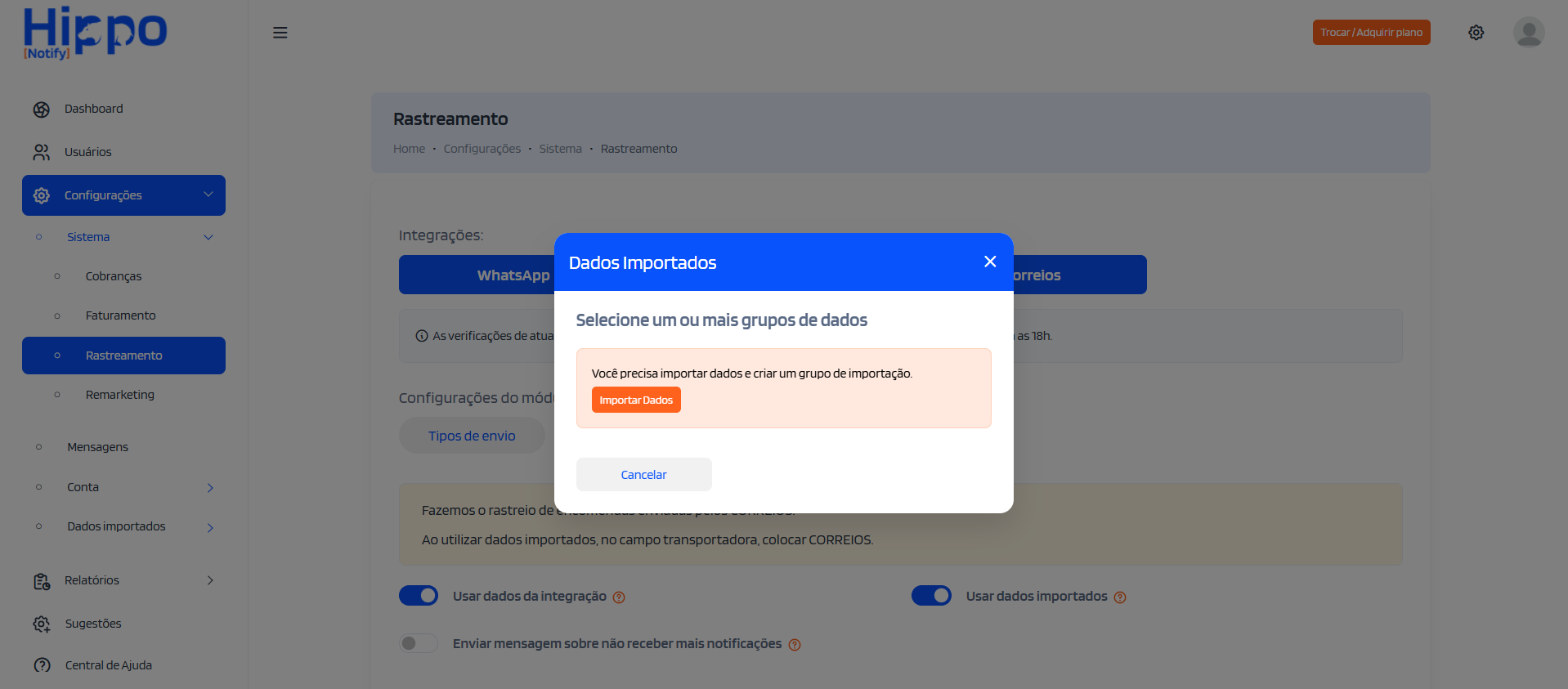Click help icon beside não receber mais notificações

click(x=795, y=645)
